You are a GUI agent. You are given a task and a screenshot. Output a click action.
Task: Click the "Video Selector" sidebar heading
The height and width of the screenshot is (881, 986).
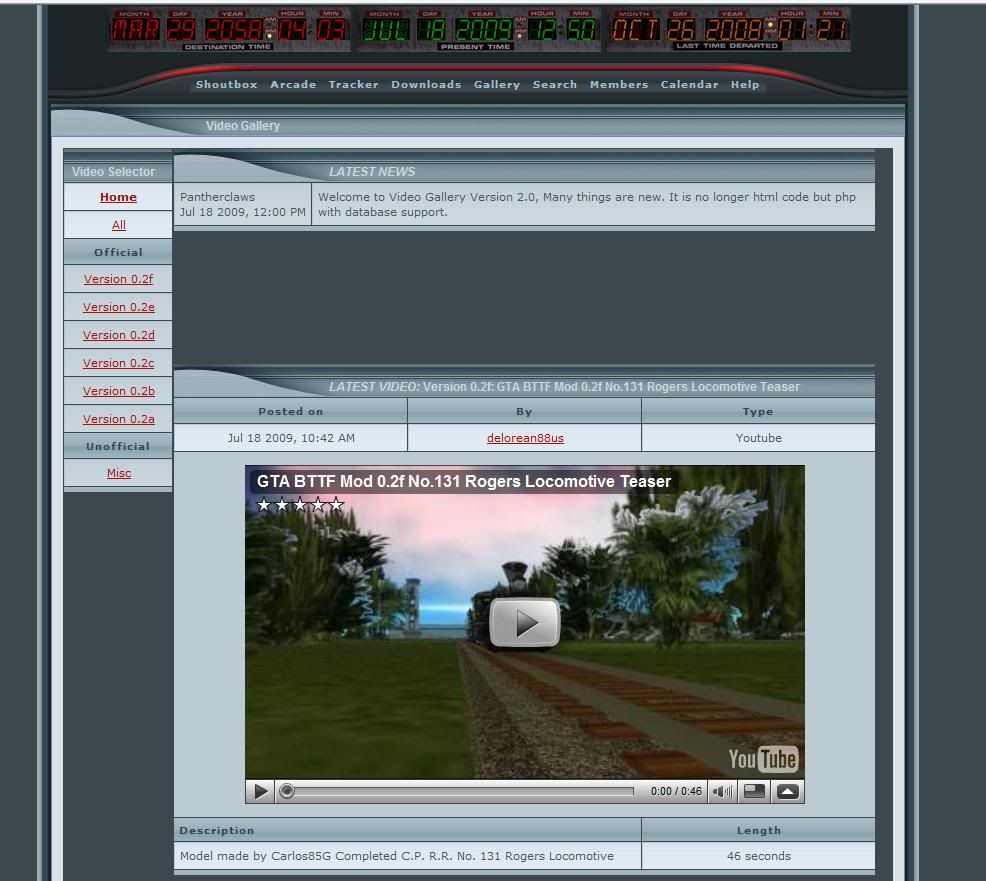(x=113, y=172)
